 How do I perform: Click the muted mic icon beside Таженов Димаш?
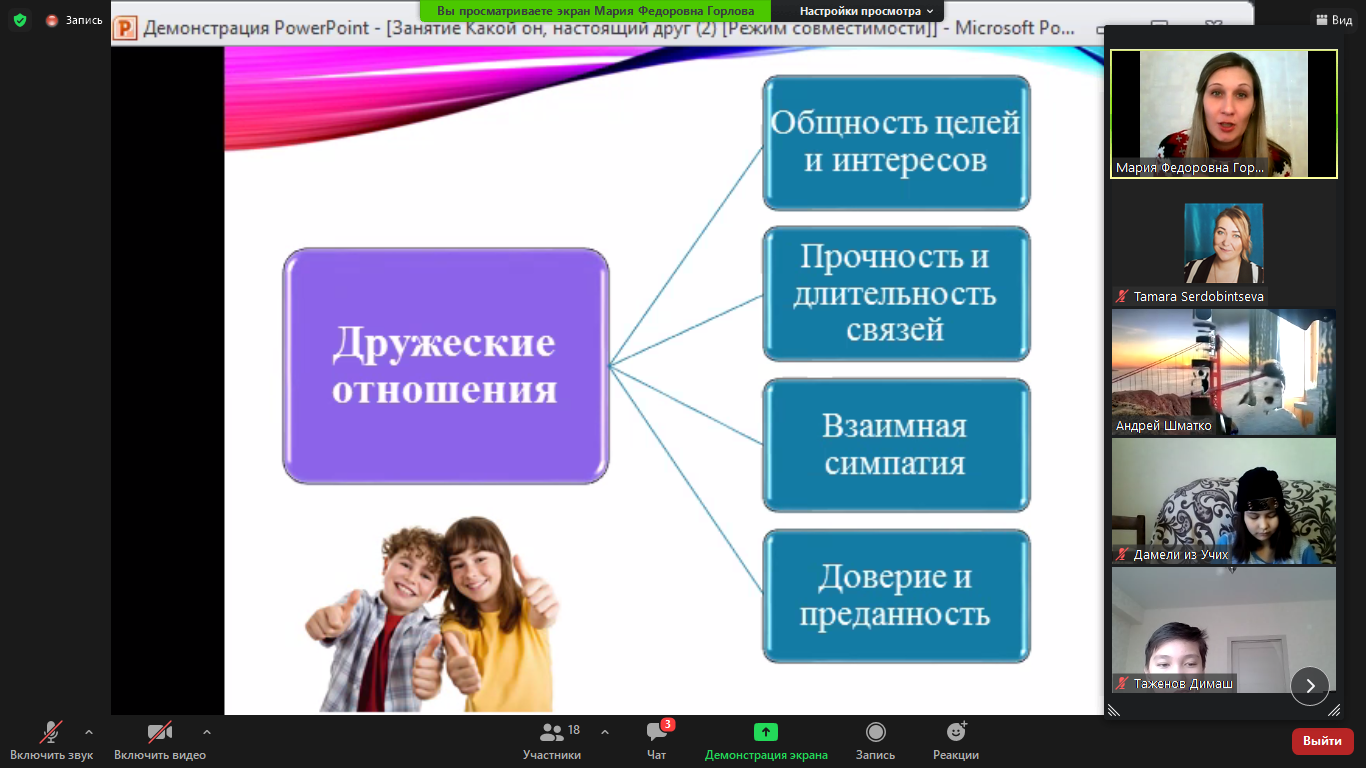(1123, 684)
